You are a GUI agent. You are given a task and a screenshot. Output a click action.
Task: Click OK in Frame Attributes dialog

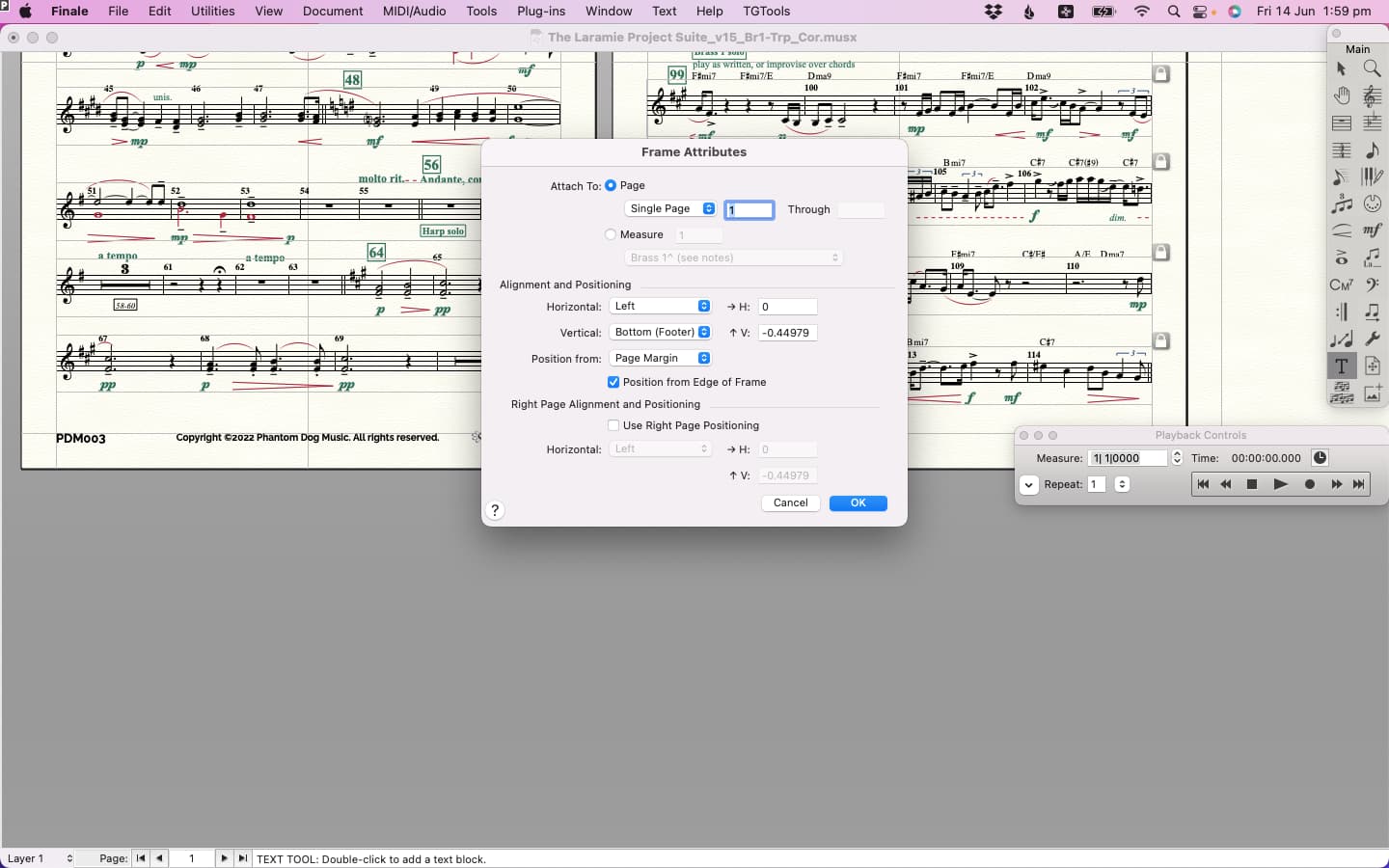[x=858, y=502]
